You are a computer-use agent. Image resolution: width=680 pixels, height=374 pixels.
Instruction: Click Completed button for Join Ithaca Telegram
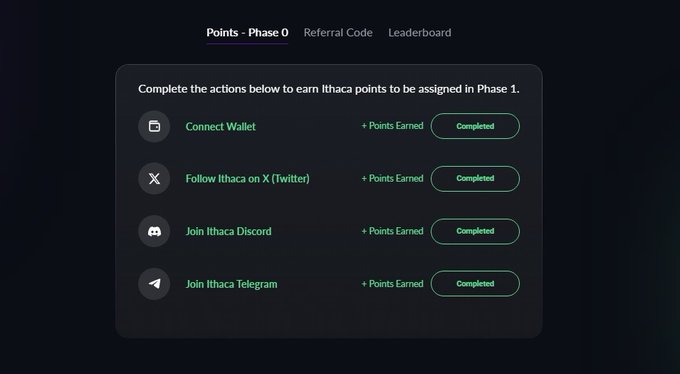coord(475,284)
